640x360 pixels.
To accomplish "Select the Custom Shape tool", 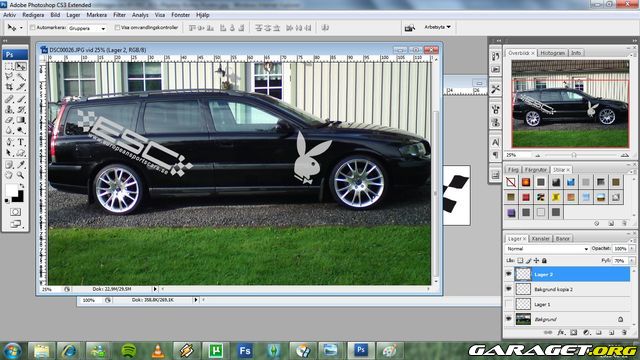I will (x=21, y=153).
